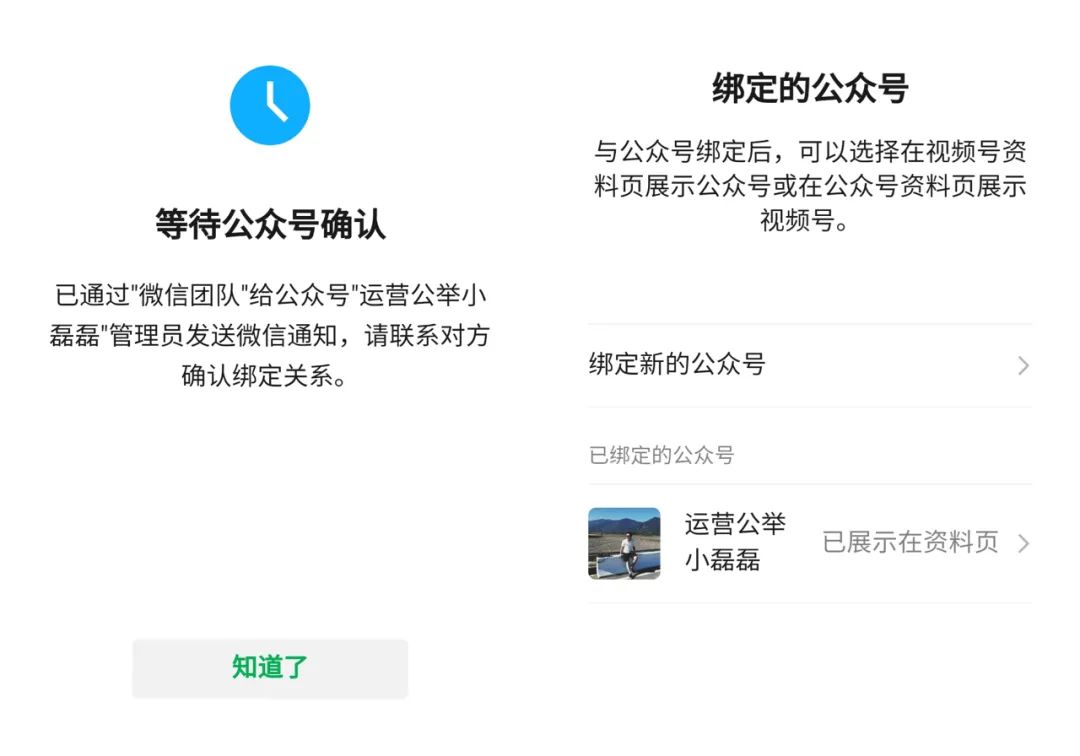Click the 已绑定的公众号 section header
This screenshot has height=756, width=1080.
click(662, 455)
